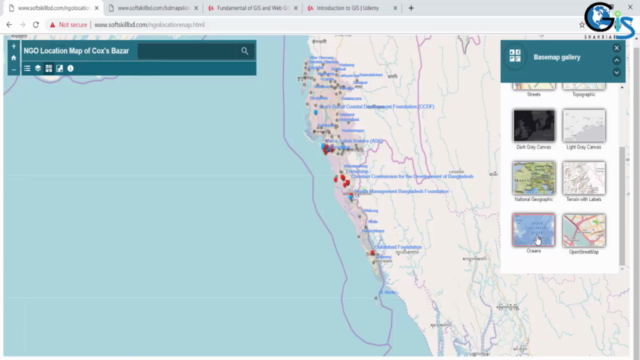The height and width of the screenshot is (360, 640).
Task: Click the NGO Location Map title text
Action: click(76, 51)
